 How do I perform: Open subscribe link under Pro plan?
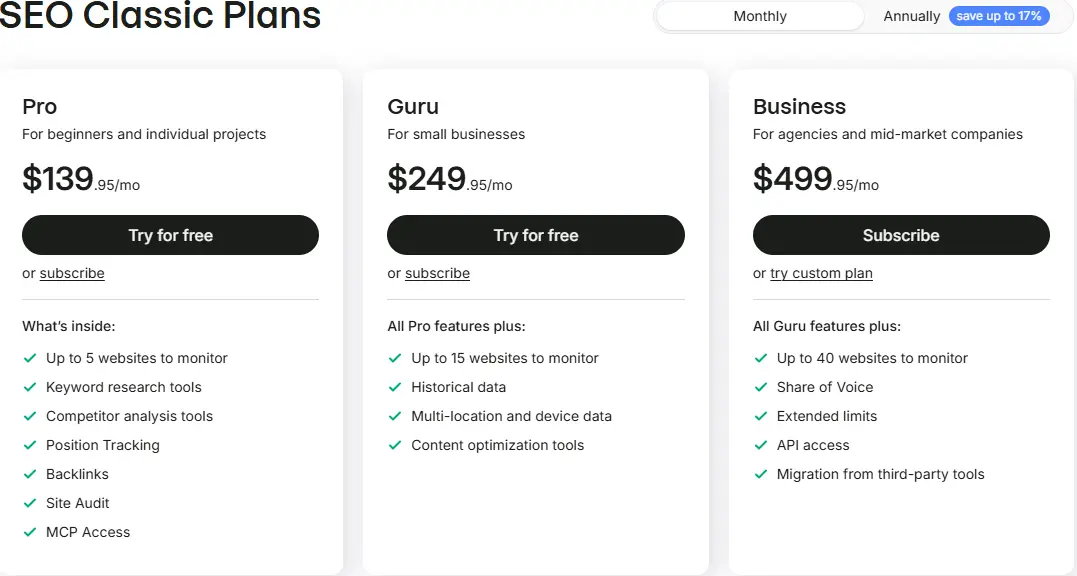(72, 273)
